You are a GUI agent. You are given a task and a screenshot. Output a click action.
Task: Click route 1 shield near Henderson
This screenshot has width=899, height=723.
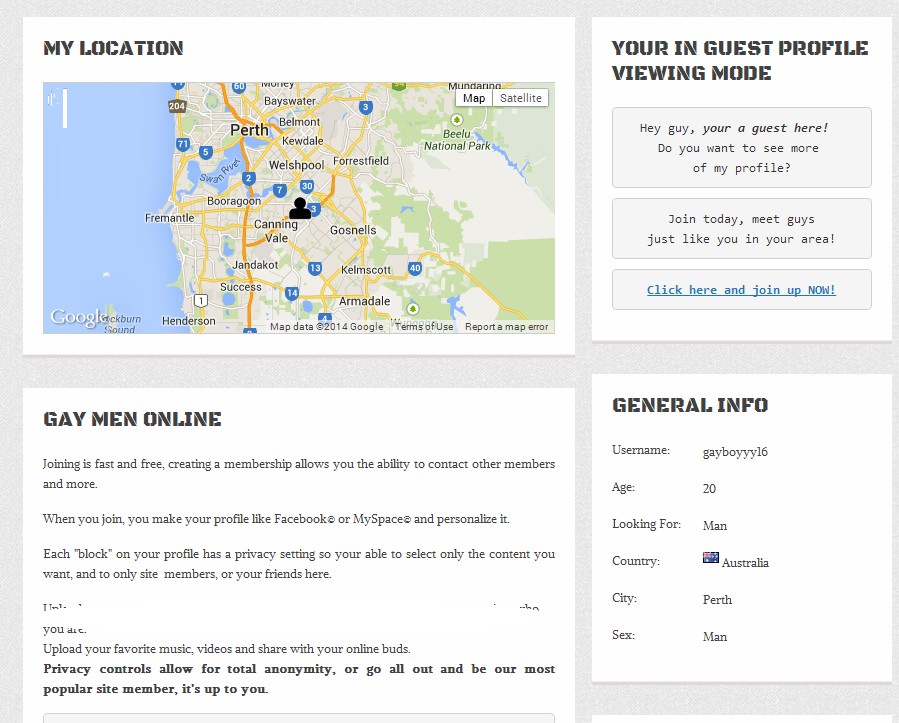click(x=201, y=300)
